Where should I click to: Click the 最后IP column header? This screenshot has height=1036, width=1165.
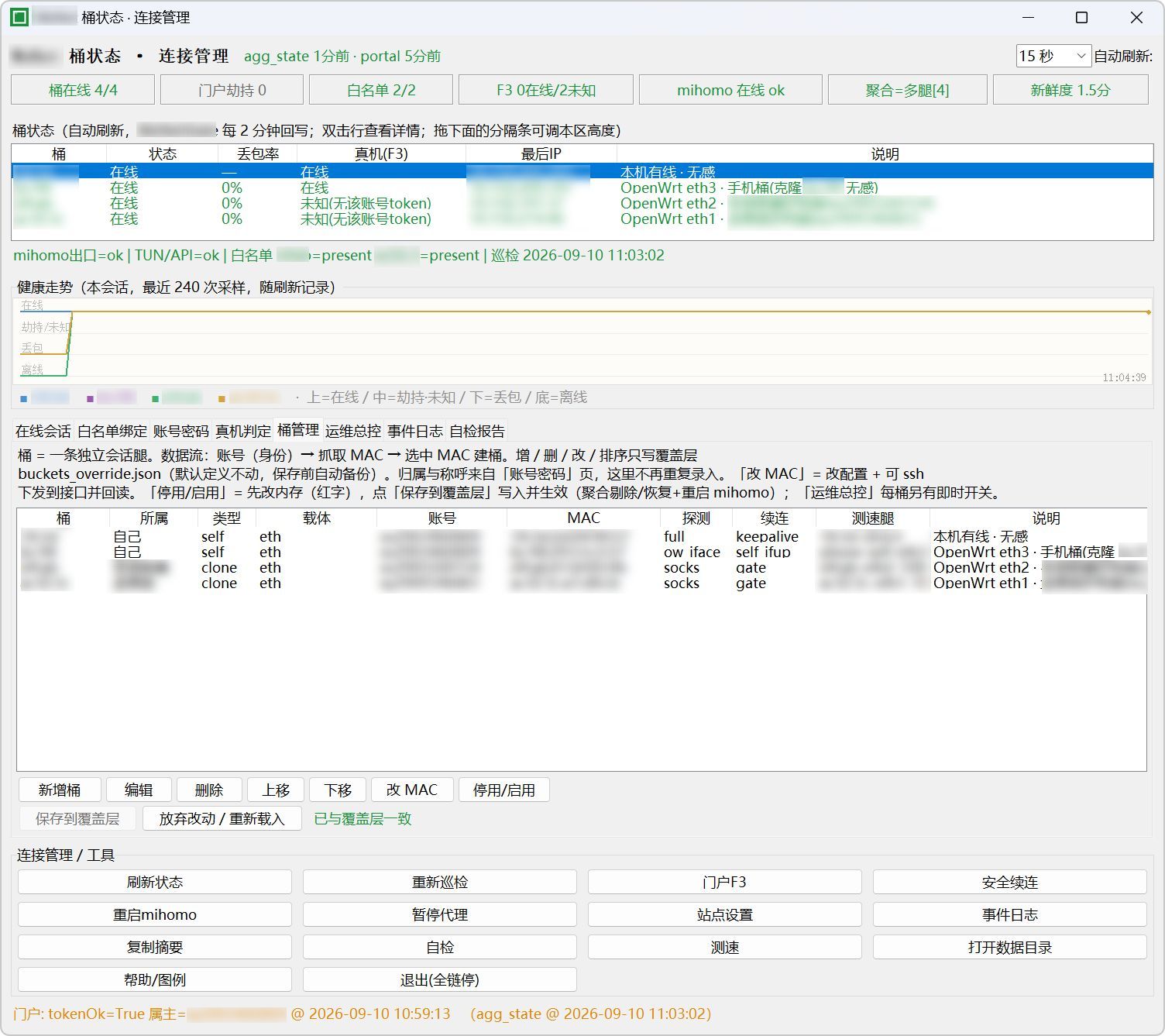pos(541,153)
